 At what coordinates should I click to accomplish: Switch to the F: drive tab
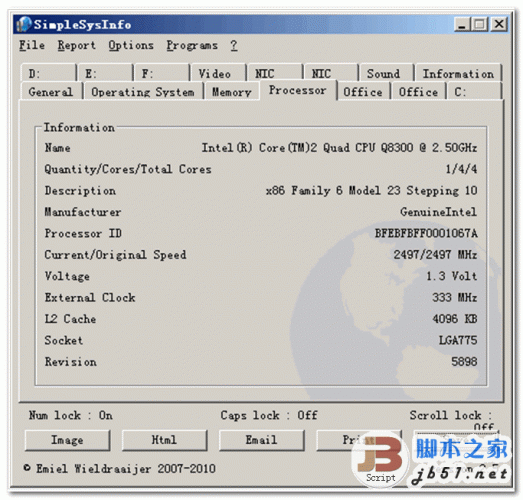tap(162, 73)
